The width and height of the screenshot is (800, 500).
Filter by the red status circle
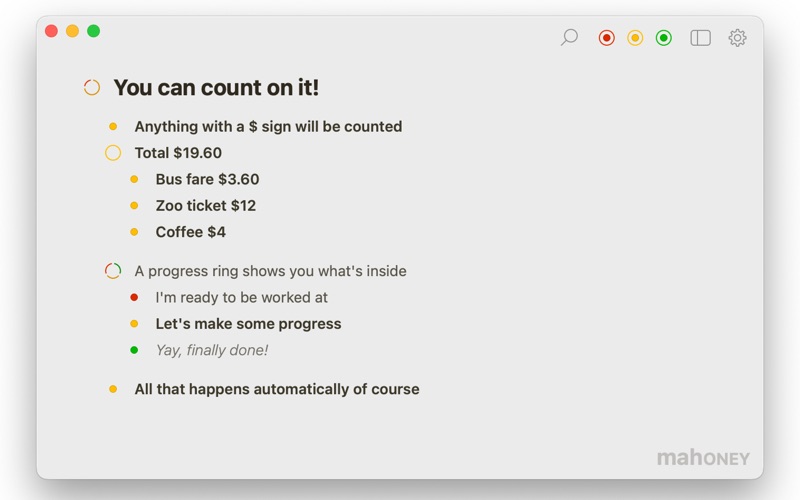(607, 38)
